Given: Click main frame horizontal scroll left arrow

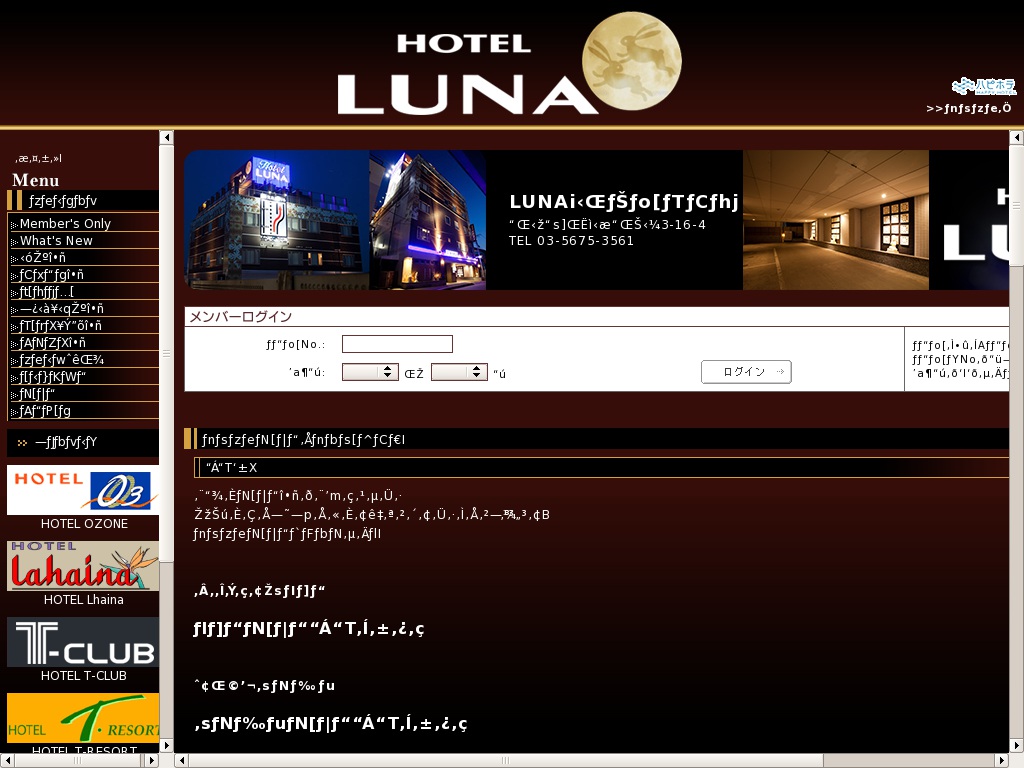Looking at the screenshot, I should point(182,760).
